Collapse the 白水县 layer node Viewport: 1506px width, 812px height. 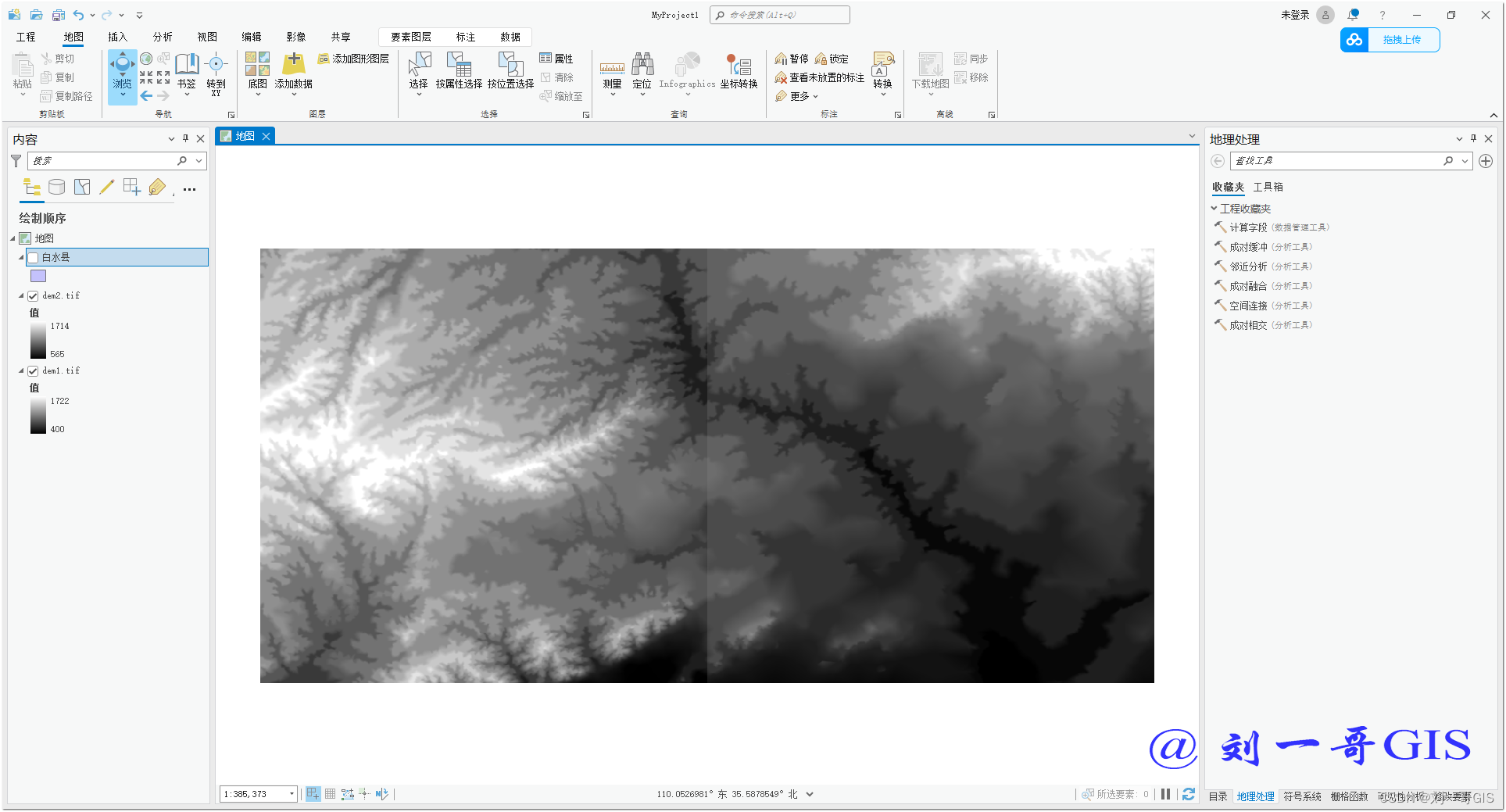click(21, 257)
